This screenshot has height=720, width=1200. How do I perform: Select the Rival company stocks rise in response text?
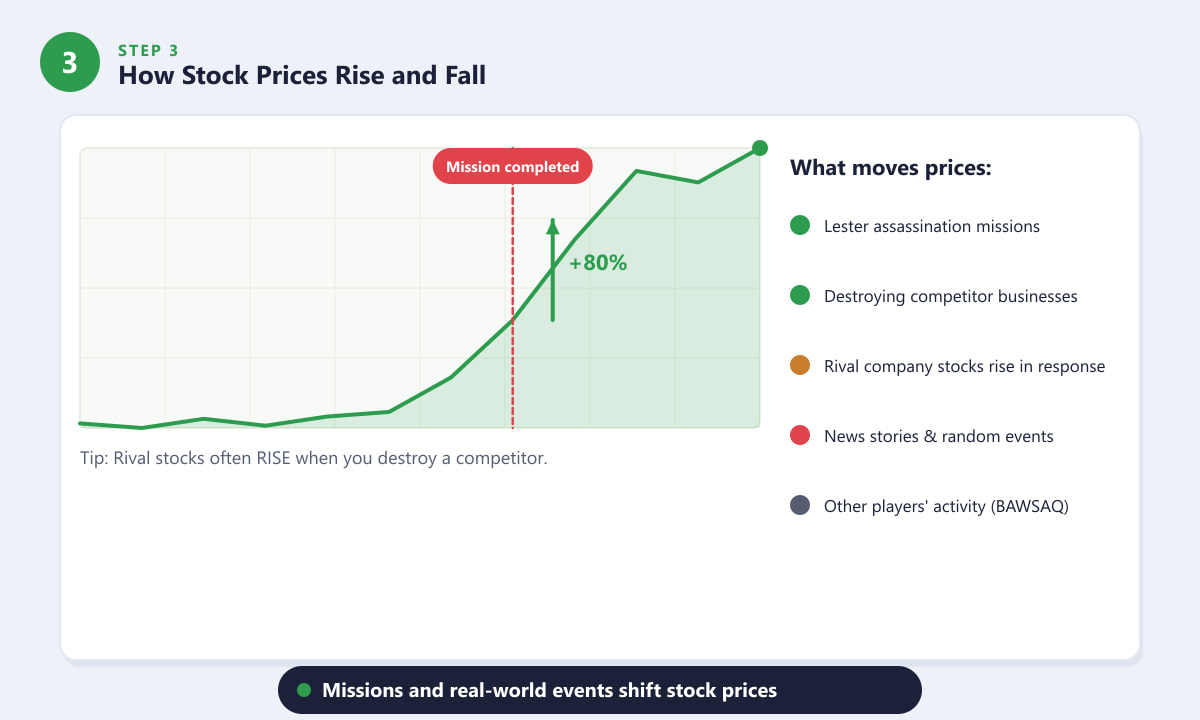[x=965, y=366]
